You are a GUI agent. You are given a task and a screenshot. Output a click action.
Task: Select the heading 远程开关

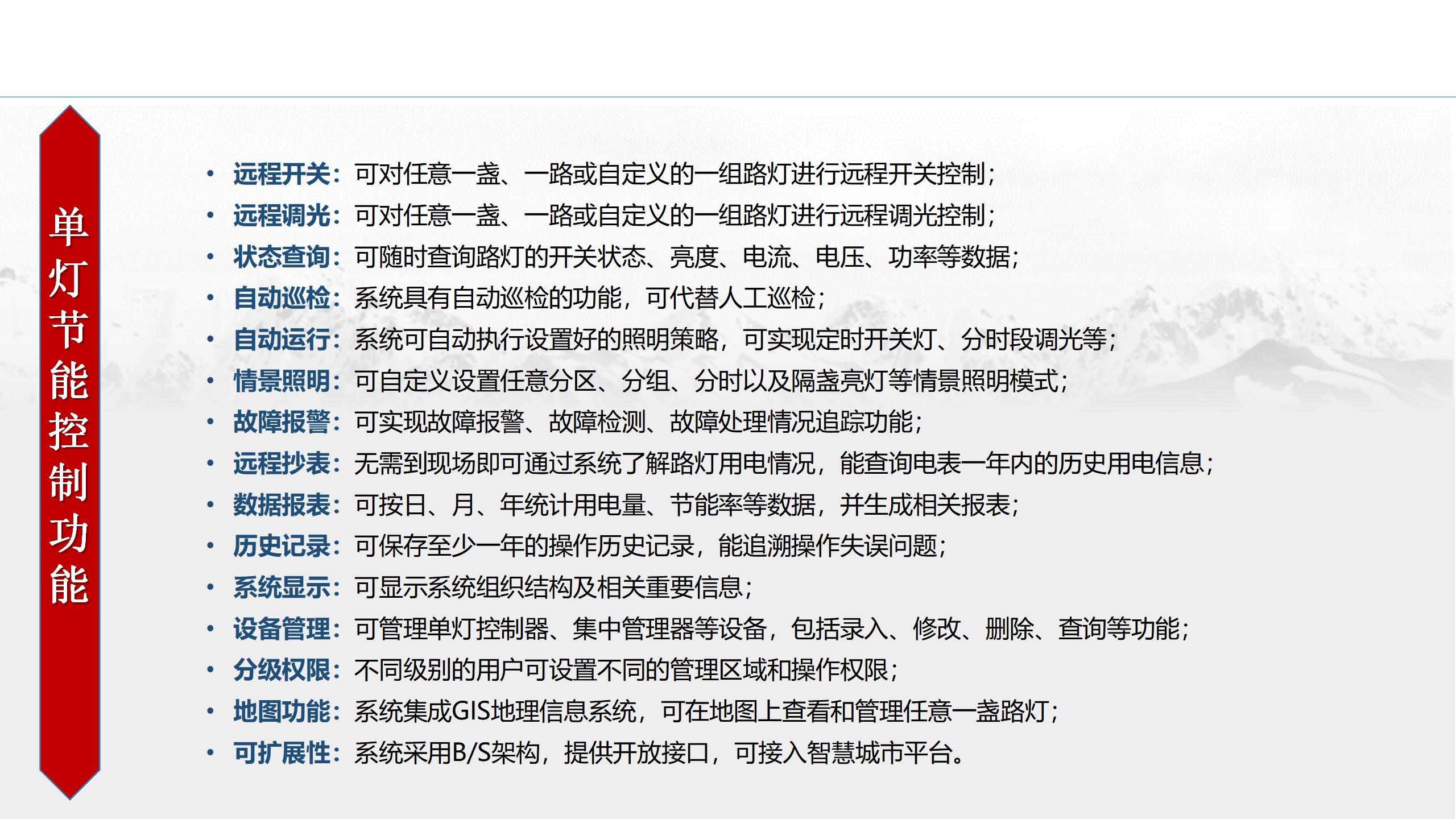point(282,174)
